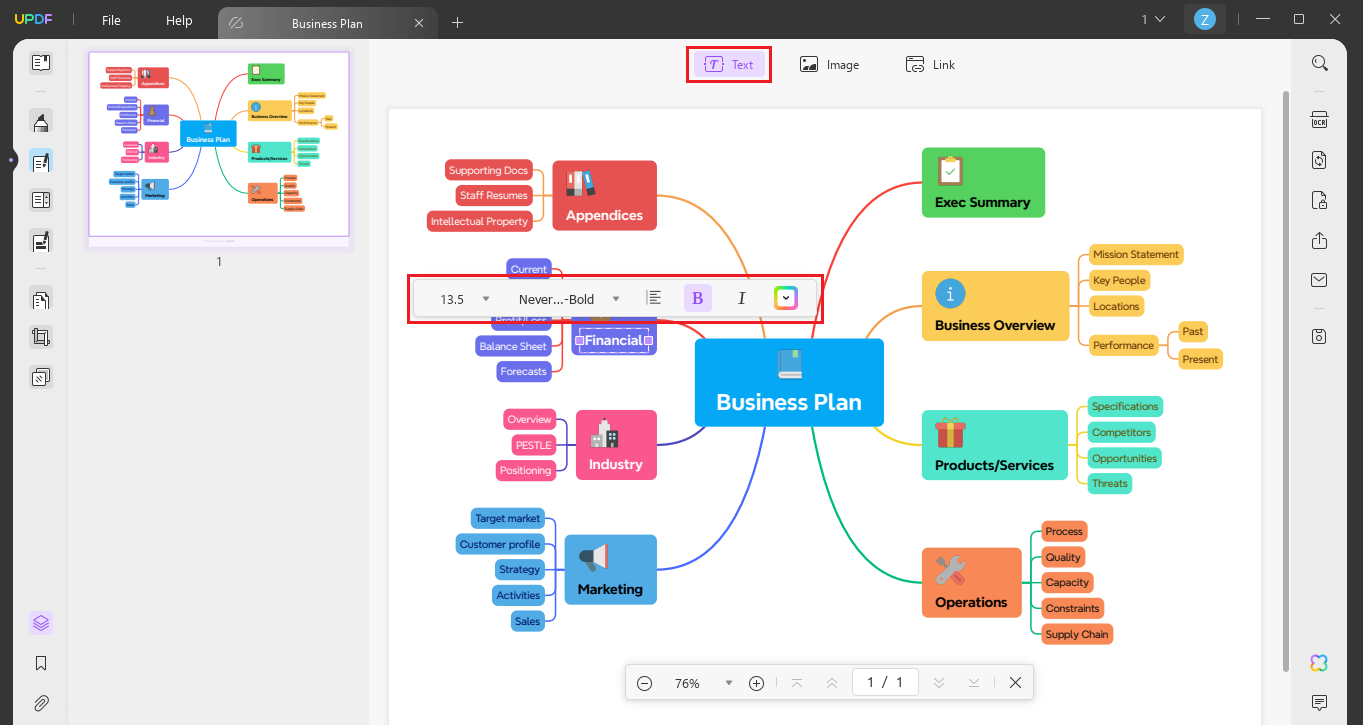Open the font size dropdown showing 13.5

(485, 298)
